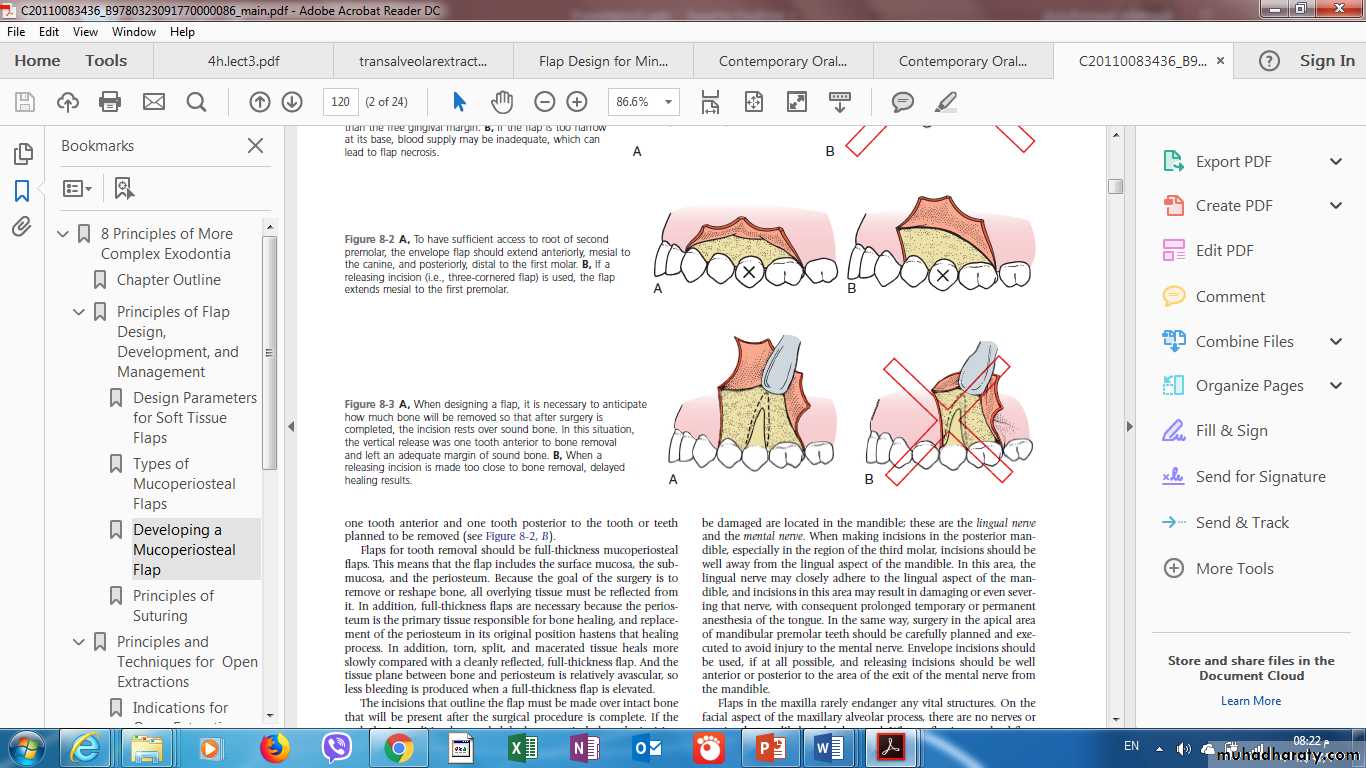Toggle the Page Thumbnails panel icon
This screenshot has height=768, width=1366.
pyautogui.click(x=22, y=154)
